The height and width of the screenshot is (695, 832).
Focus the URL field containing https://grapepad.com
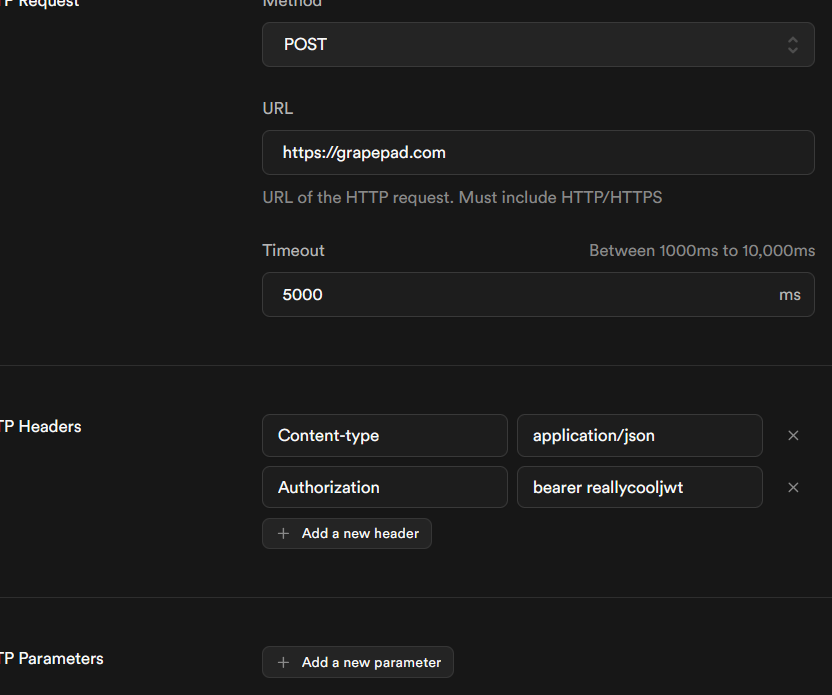(x=538, y=153)
